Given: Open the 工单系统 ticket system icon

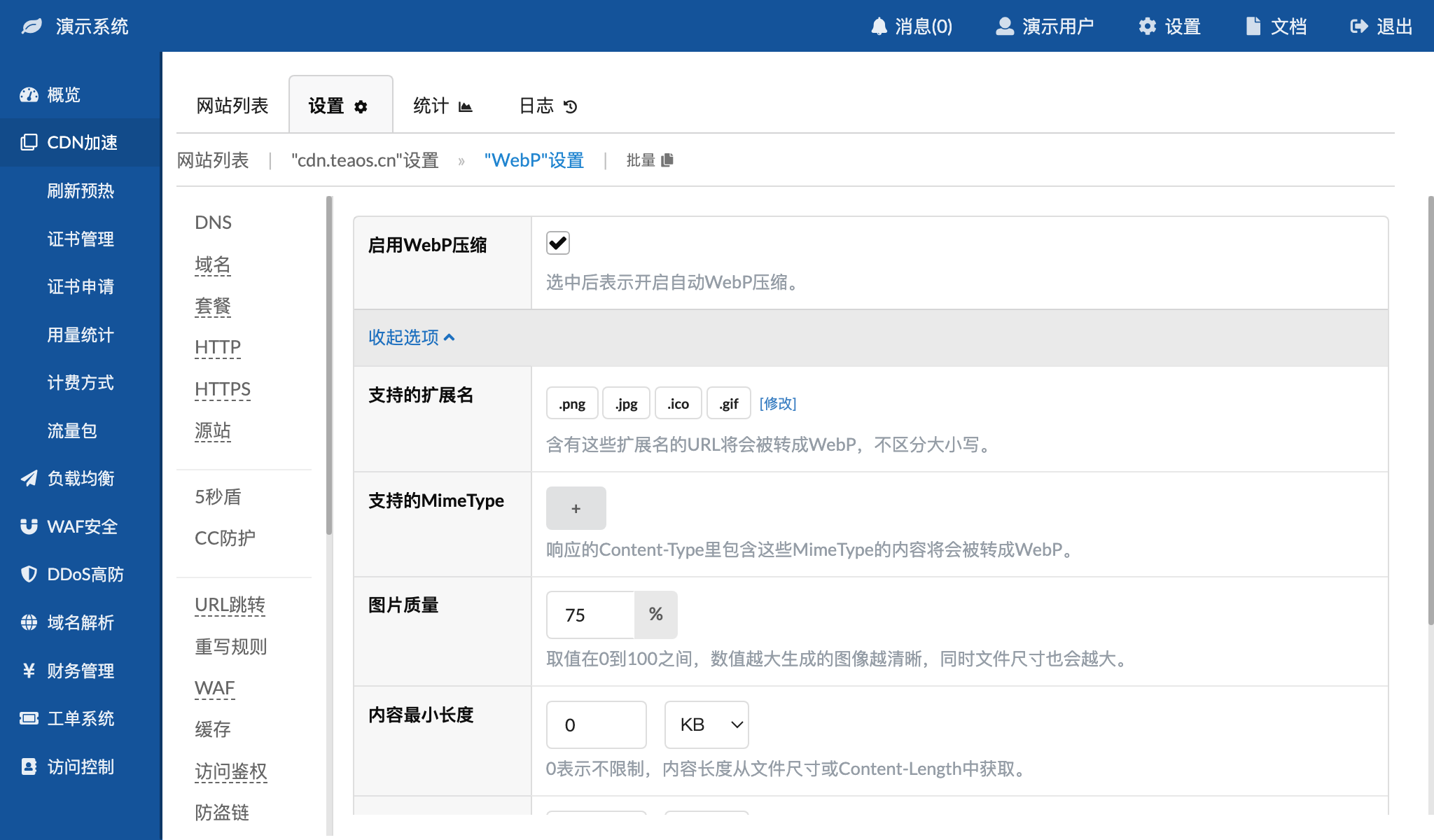Looking at the screenshot, I should (28, 718).
